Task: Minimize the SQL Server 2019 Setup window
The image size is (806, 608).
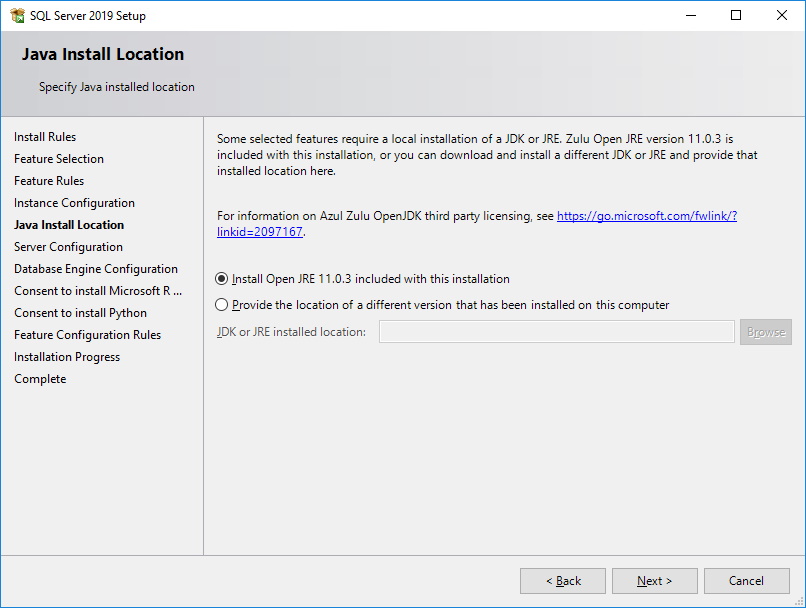Action: (x=691, y=15)
